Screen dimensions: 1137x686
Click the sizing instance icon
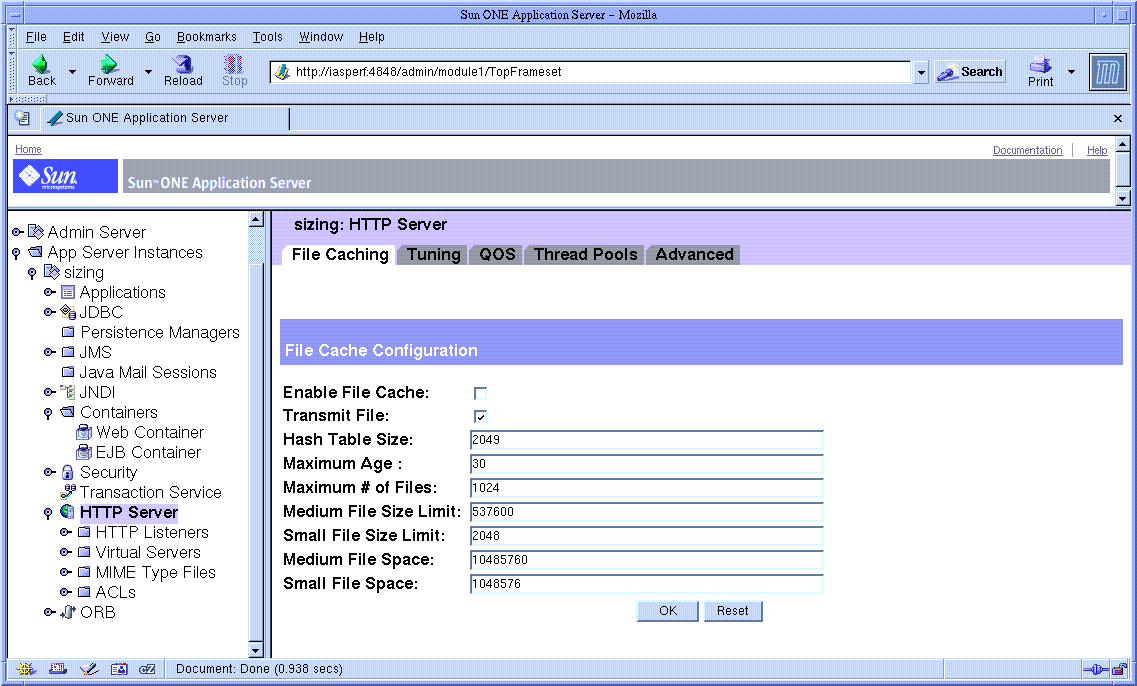(x=51, y=272)
